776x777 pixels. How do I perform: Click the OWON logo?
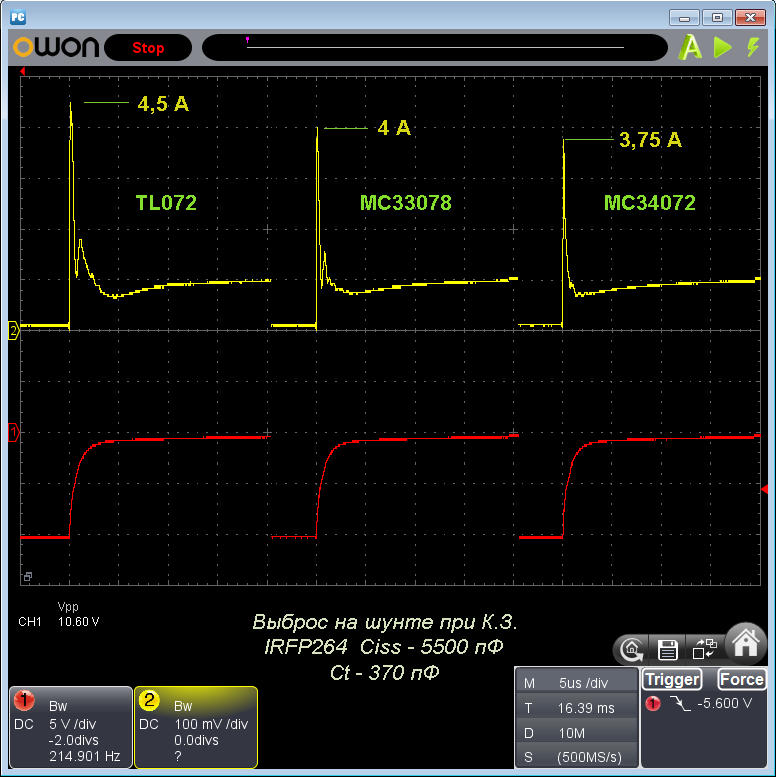[55, 47]
